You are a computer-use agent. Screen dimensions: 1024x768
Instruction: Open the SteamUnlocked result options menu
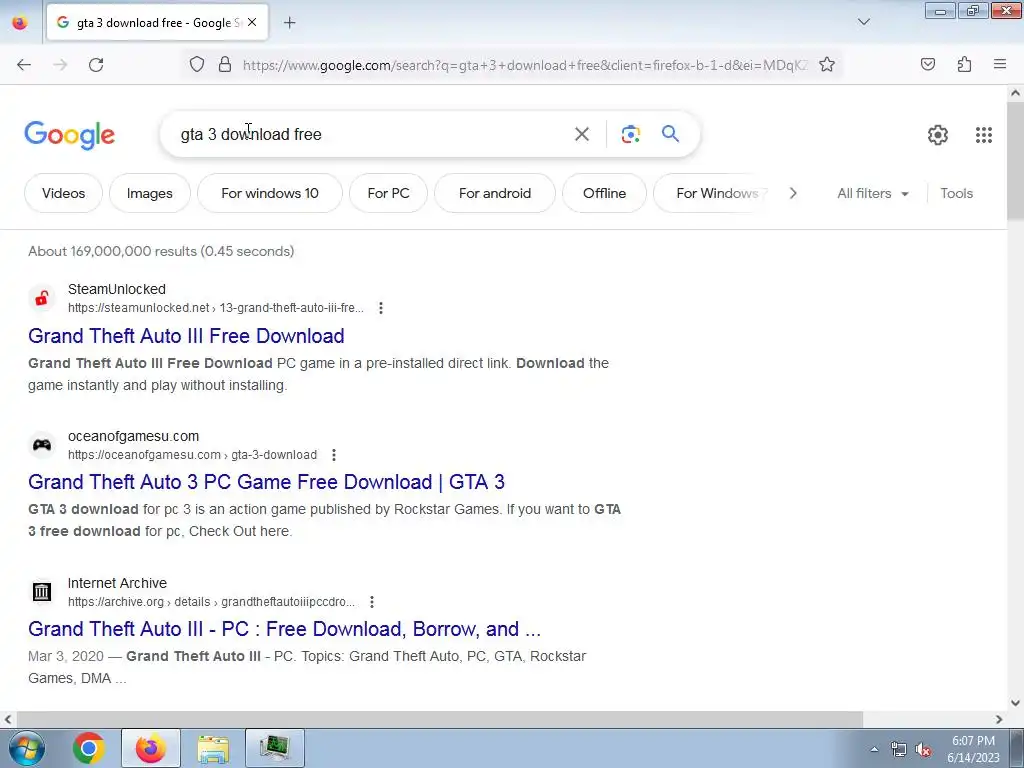[x=381, y=308]
